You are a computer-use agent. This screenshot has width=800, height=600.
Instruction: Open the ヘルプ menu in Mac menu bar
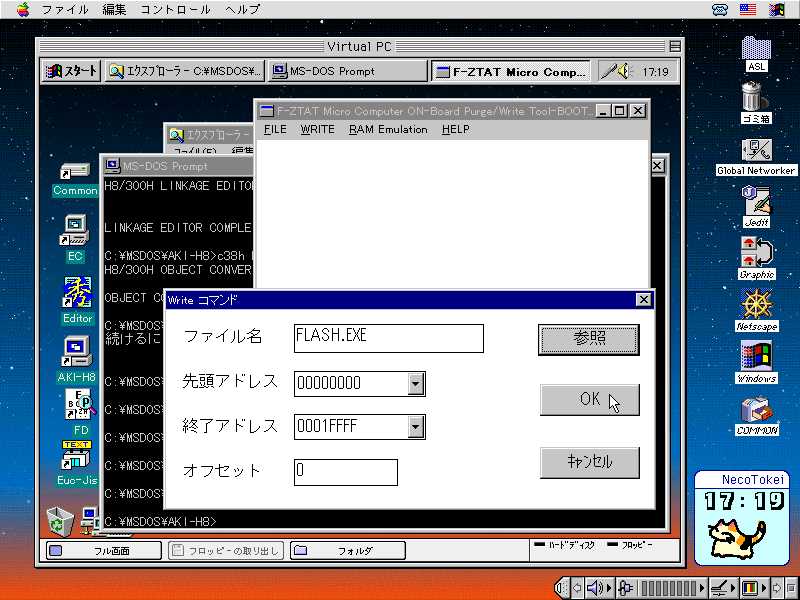click(x=242, y=9)
